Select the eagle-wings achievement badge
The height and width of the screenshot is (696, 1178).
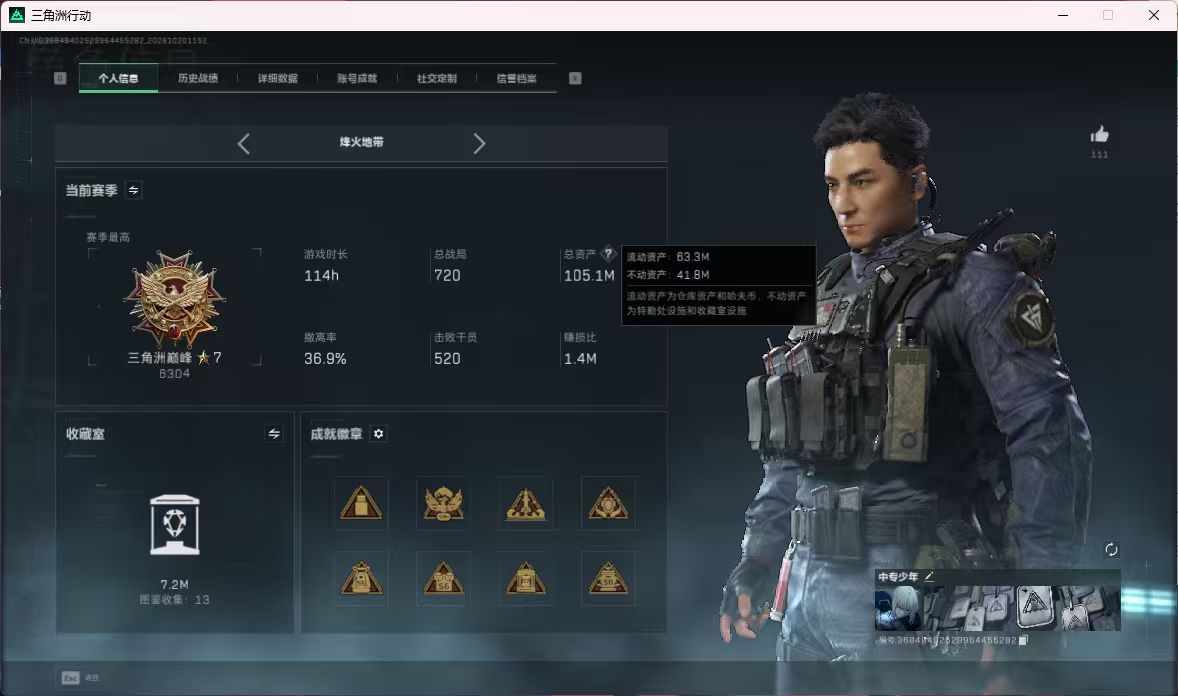(x=443, y=504)
